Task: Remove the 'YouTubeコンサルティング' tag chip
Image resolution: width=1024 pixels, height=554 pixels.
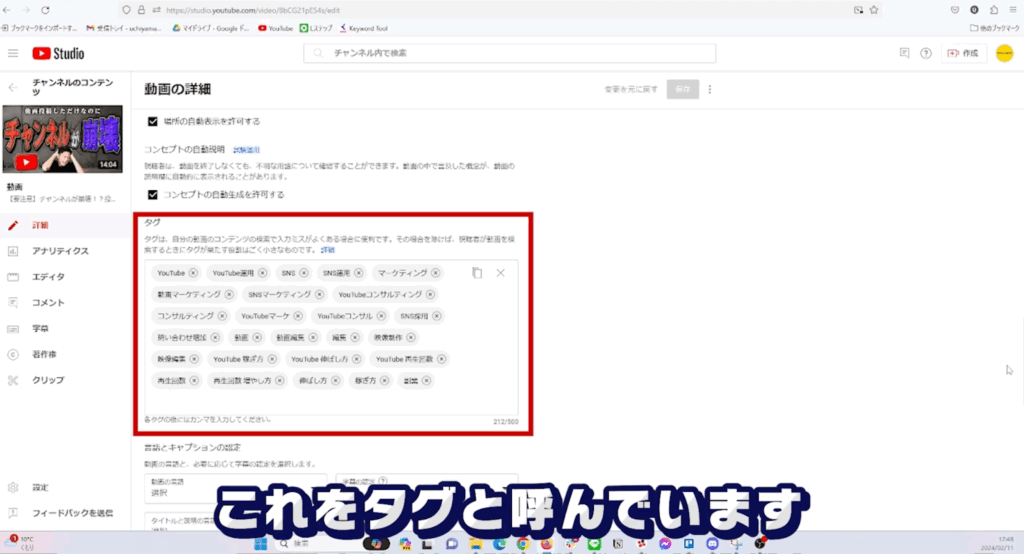Action: [430, 295]
